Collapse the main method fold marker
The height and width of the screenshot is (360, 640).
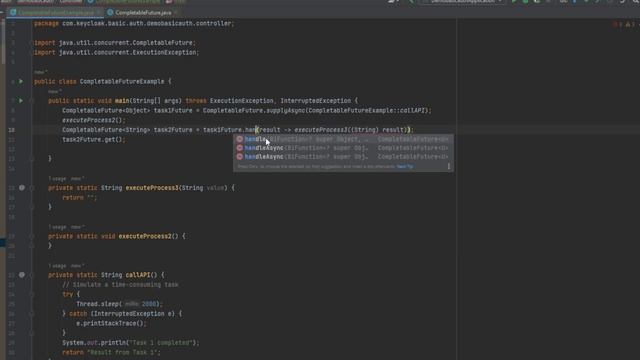point(31,100)
